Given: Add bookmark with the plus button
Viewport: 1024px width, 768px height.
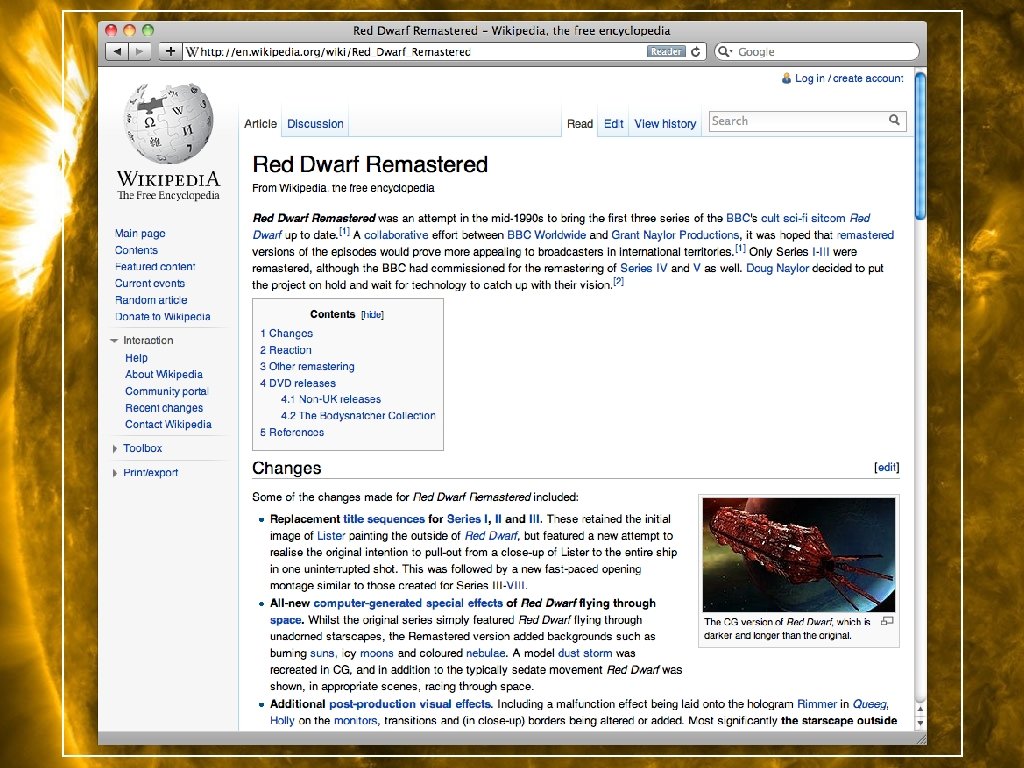Looking at the screenshot, I should pos(170,52).
